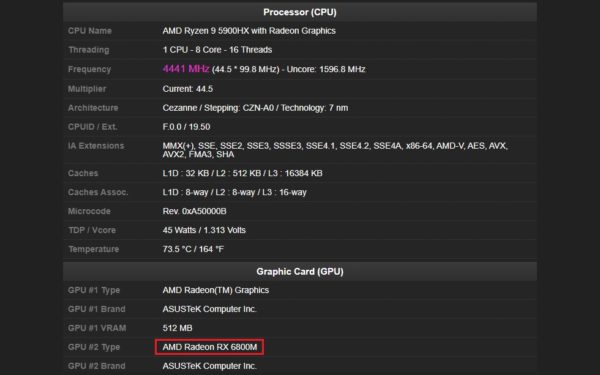Select 'AMD Radeon(TM) Graphics' value
The image size is (600, 375).
tap(215, 290)
